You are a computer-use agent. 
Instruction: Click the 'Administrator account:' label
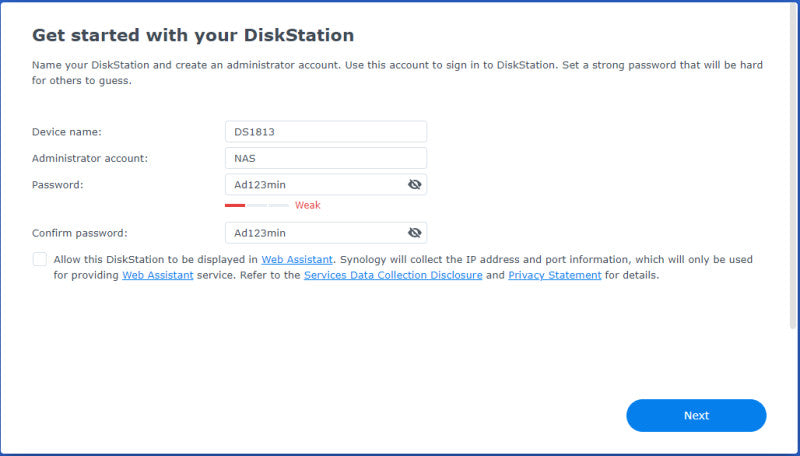click(x=90, y=159)
